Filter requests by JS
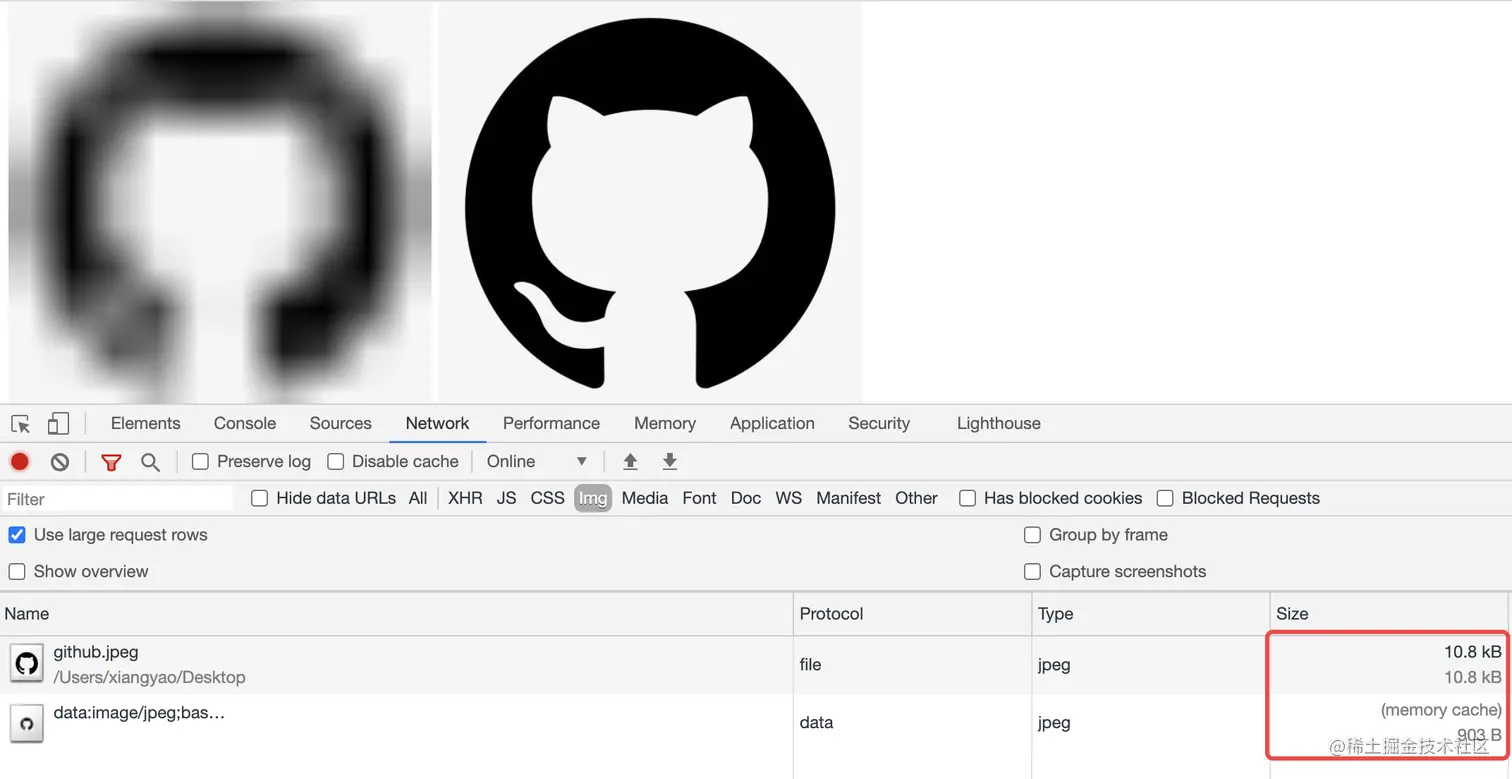The height and width of the screenshot is (779, 1512). click(x=507, y=498)
